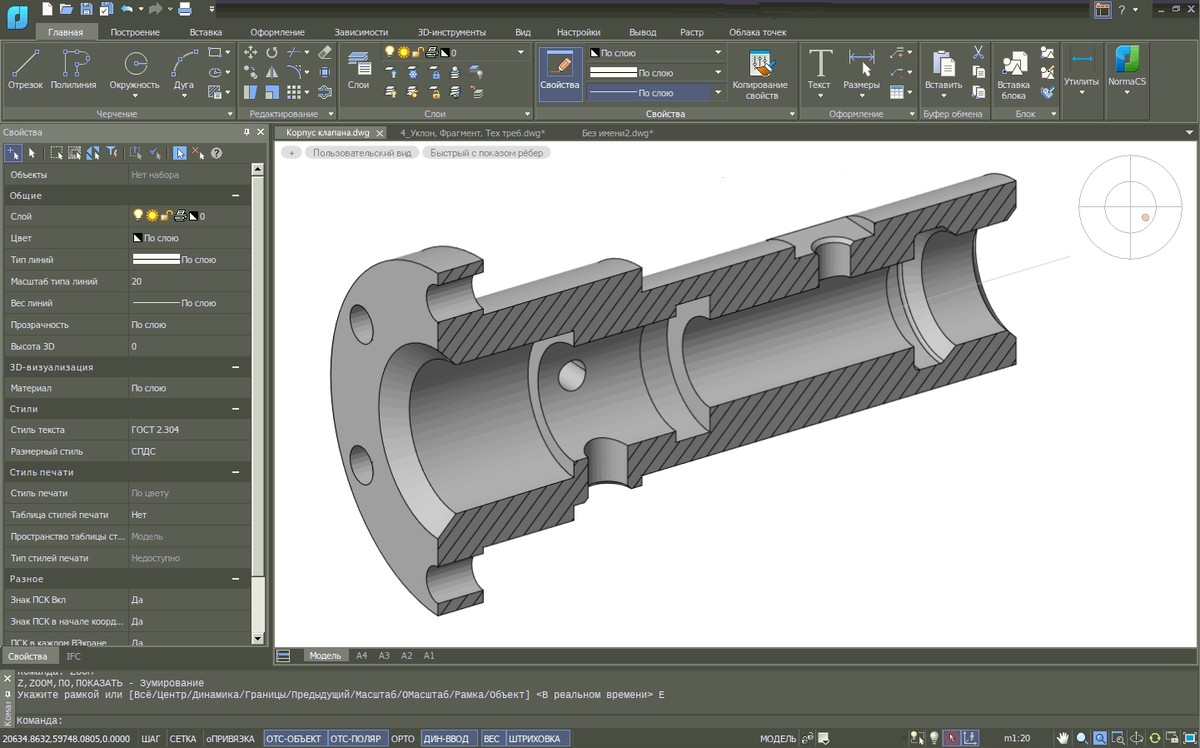1200x748 pixels.
Task: Open the Слои layers manager
Action: pos(358,70)
